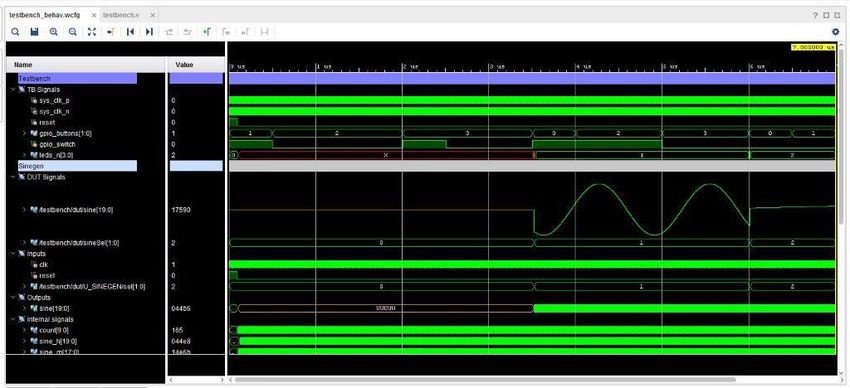Expand the count[9:0] signal
Screen dimensions: 850x388
tap(24, 330)
